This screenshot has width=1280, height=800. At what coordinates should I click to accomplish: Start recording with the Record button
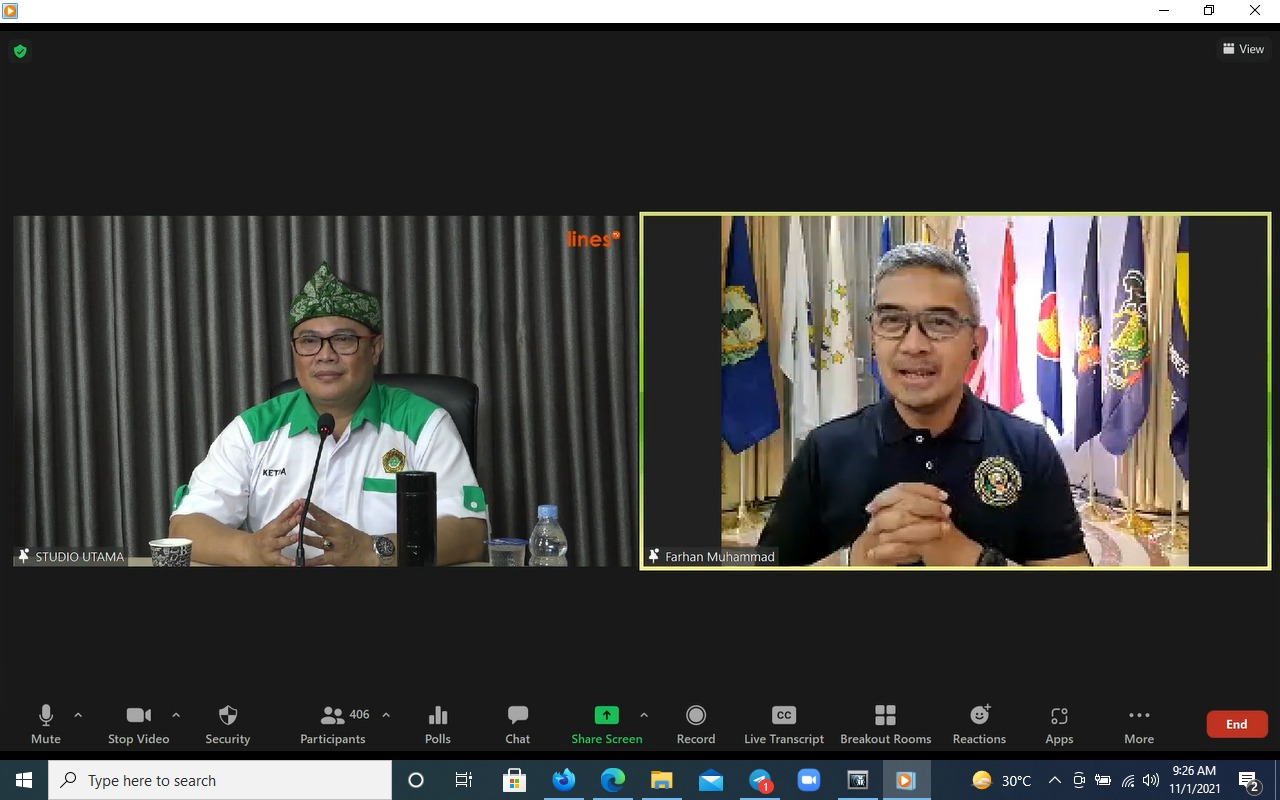coord(696,725)
